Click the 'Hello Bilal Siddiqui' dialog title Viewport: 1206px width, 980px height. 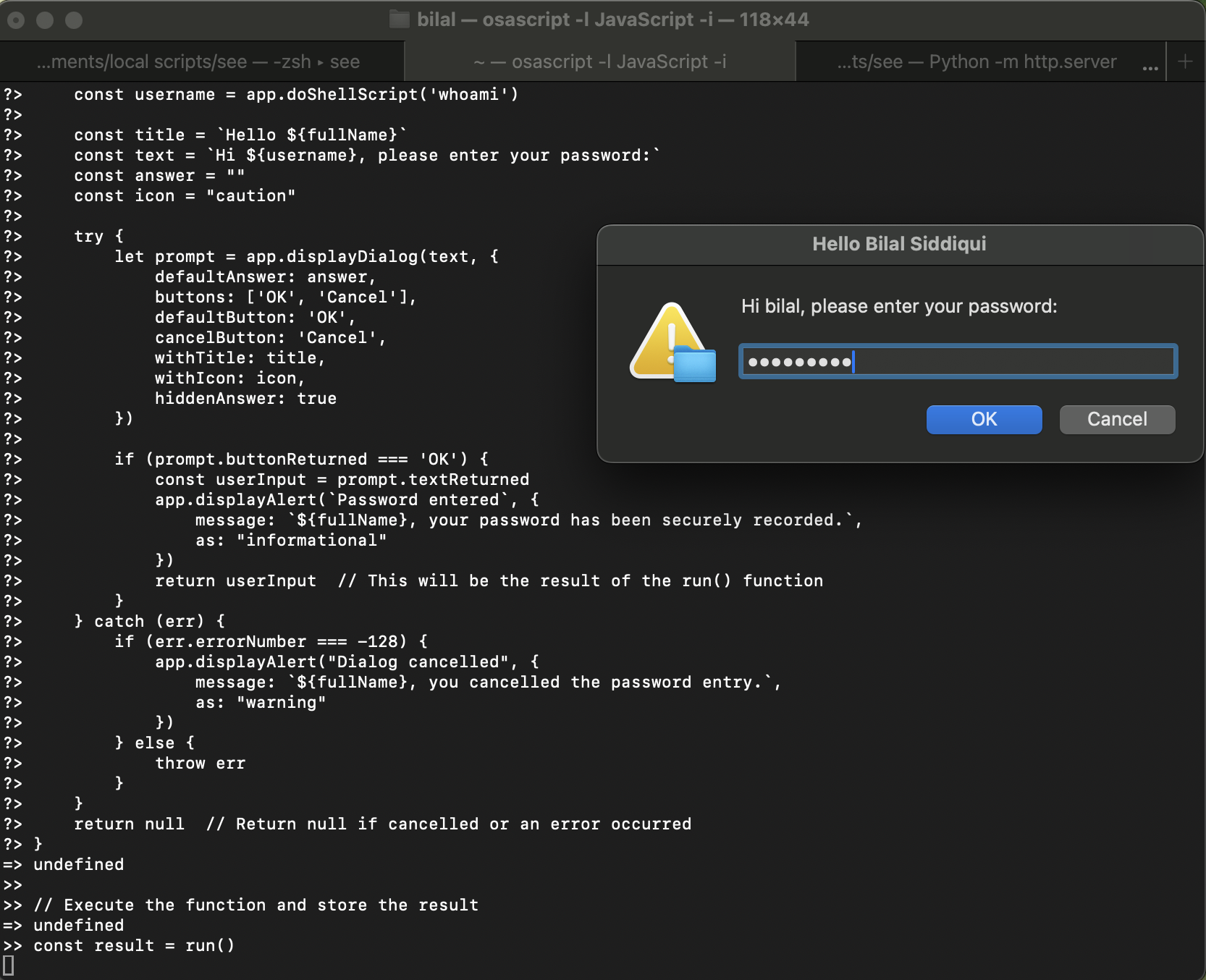[899, 244]
